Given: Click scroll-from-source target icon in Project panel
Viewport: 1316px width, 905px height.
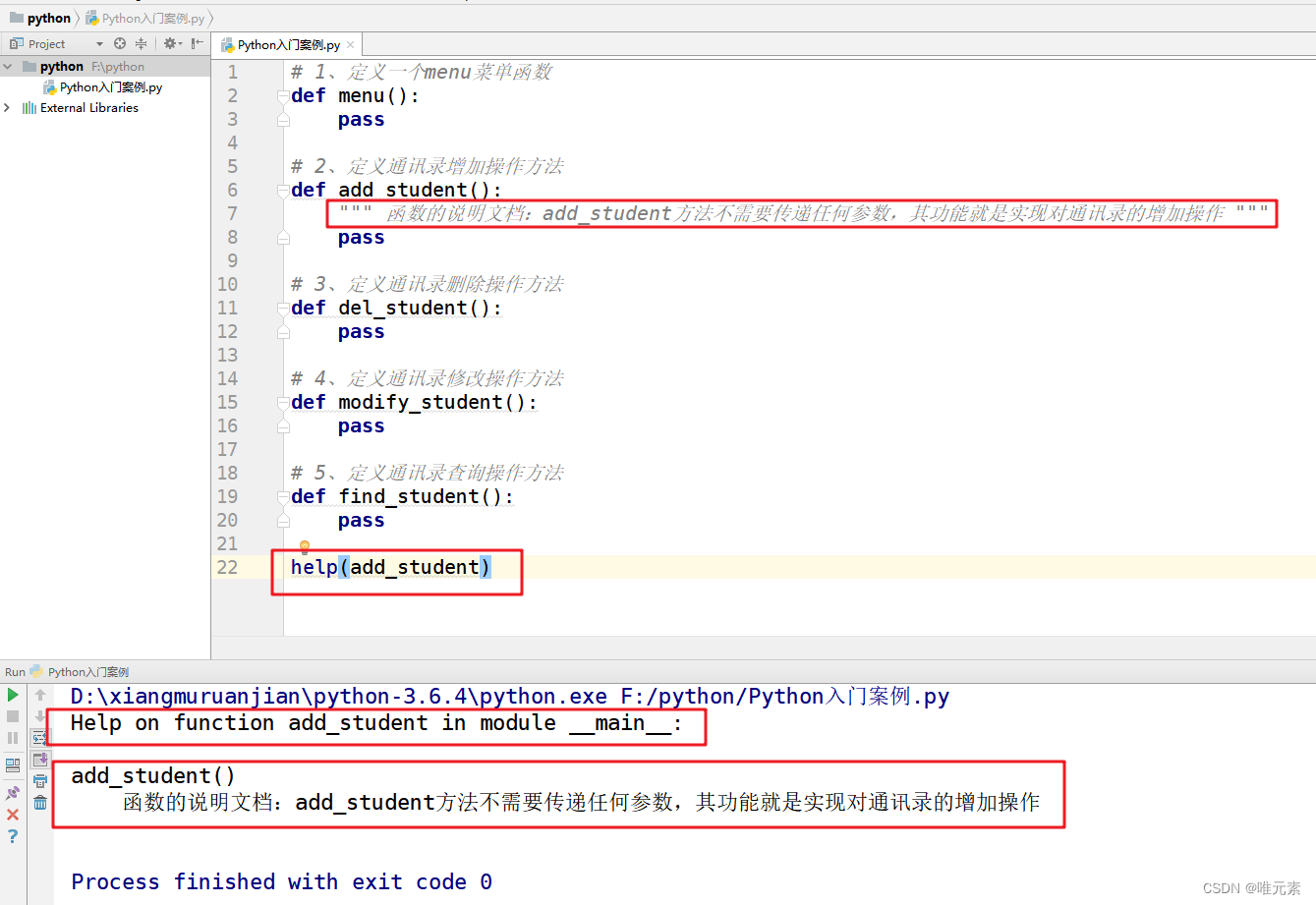Looking at the screenshot, I should point(120,43).
